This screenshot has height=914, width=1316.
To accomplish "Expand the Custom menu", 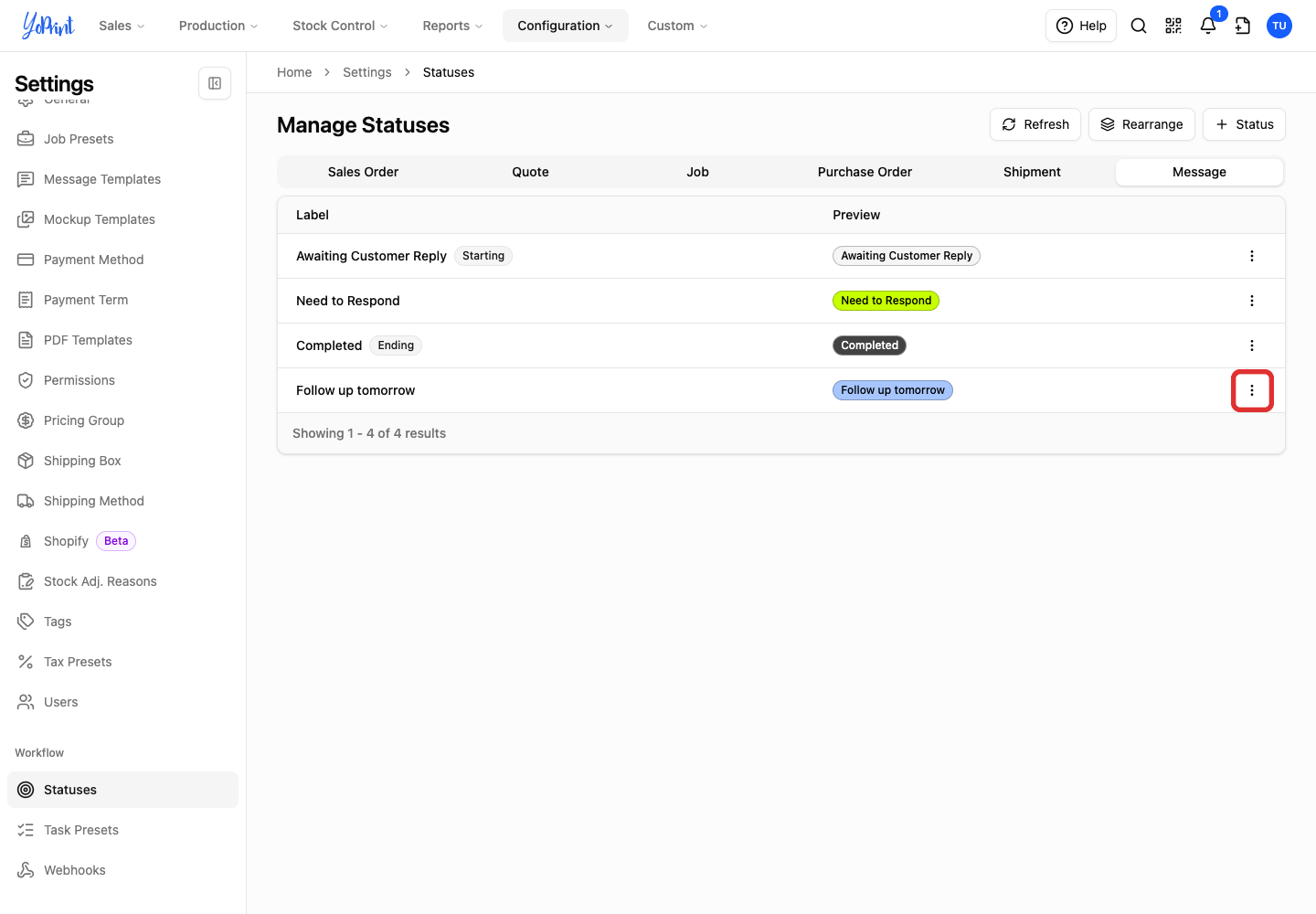I will click(678, 26).
